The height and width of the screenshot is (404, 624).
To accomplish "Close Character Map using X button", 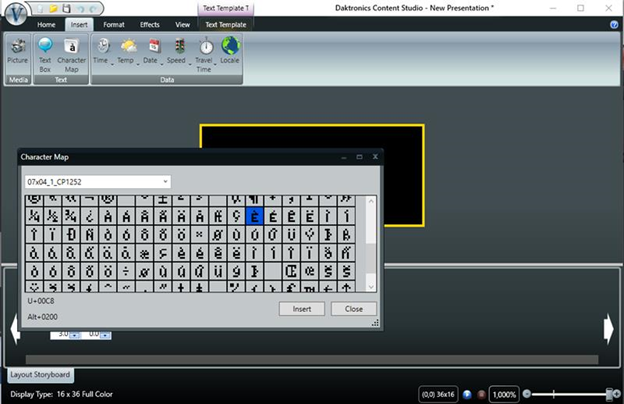I will coord(375,157).
